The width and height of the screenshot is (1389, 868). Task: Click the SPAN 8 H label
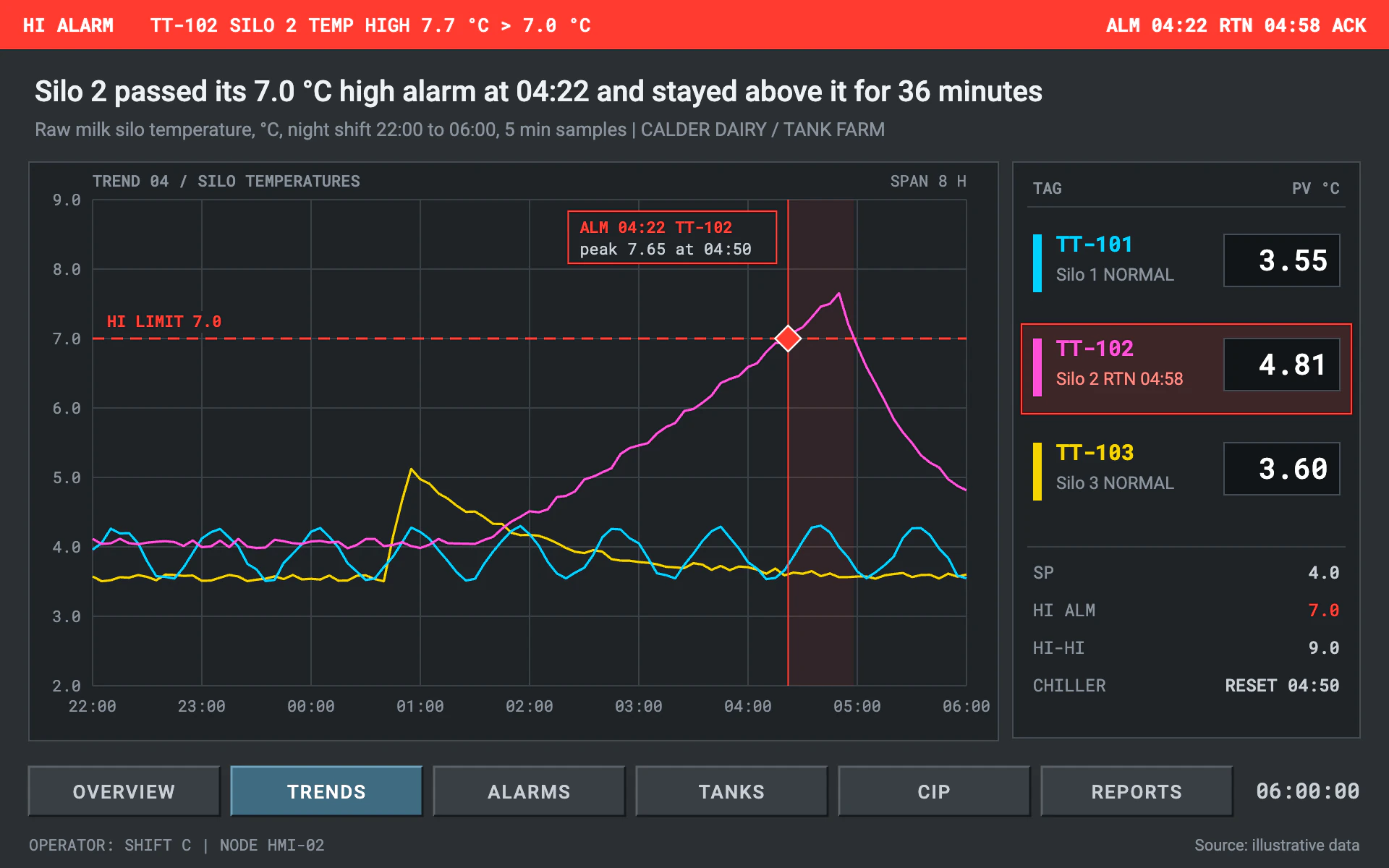click(x=928, y=181)
